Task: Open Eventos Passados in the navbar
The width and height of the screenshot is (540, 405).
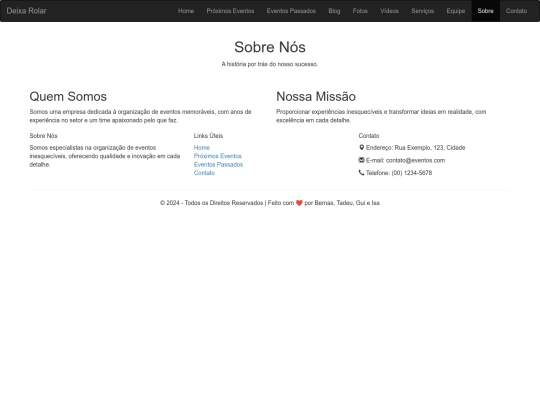Action: click(291, 11)
